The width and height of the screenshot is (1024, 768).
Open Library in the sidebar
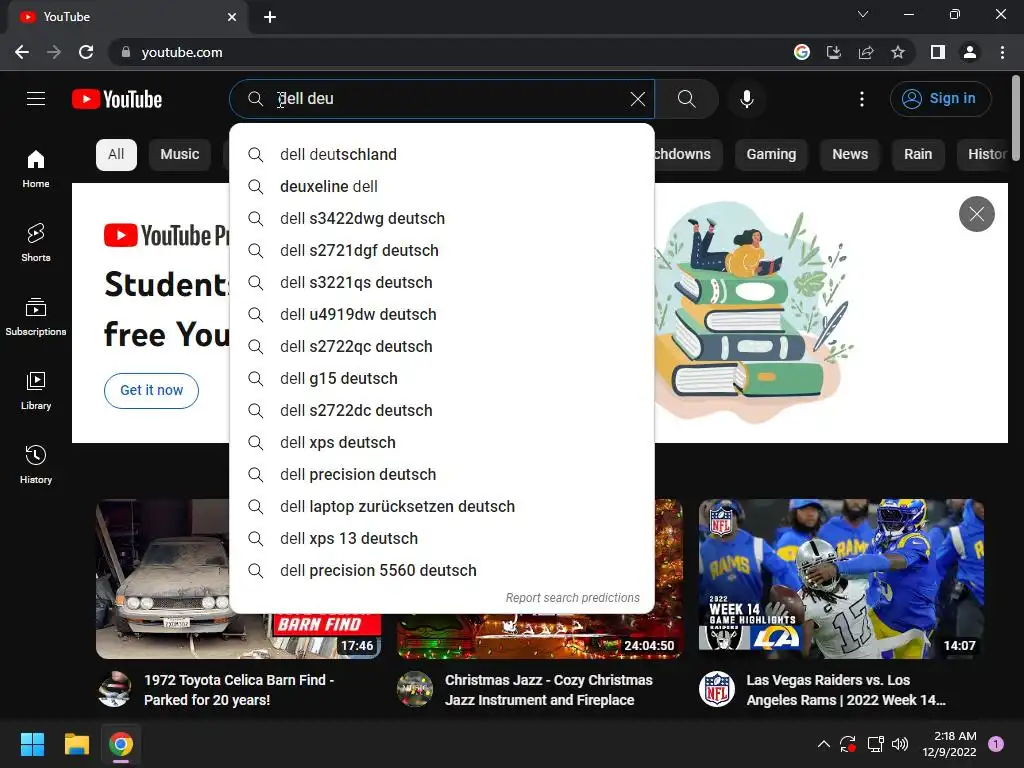36,391
